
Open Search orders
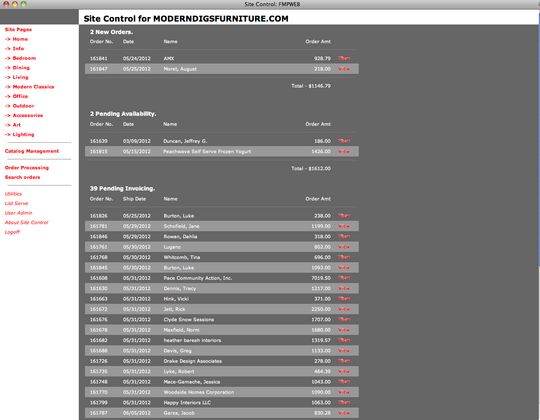point(22,177)
